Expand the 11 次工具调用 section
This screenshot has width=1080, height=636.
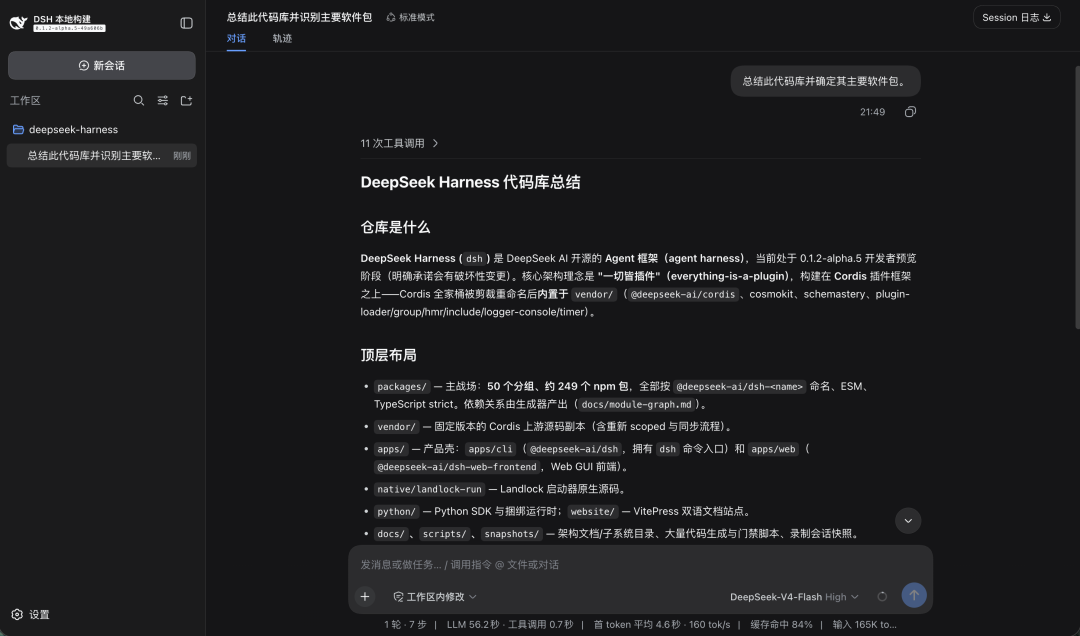399,143
